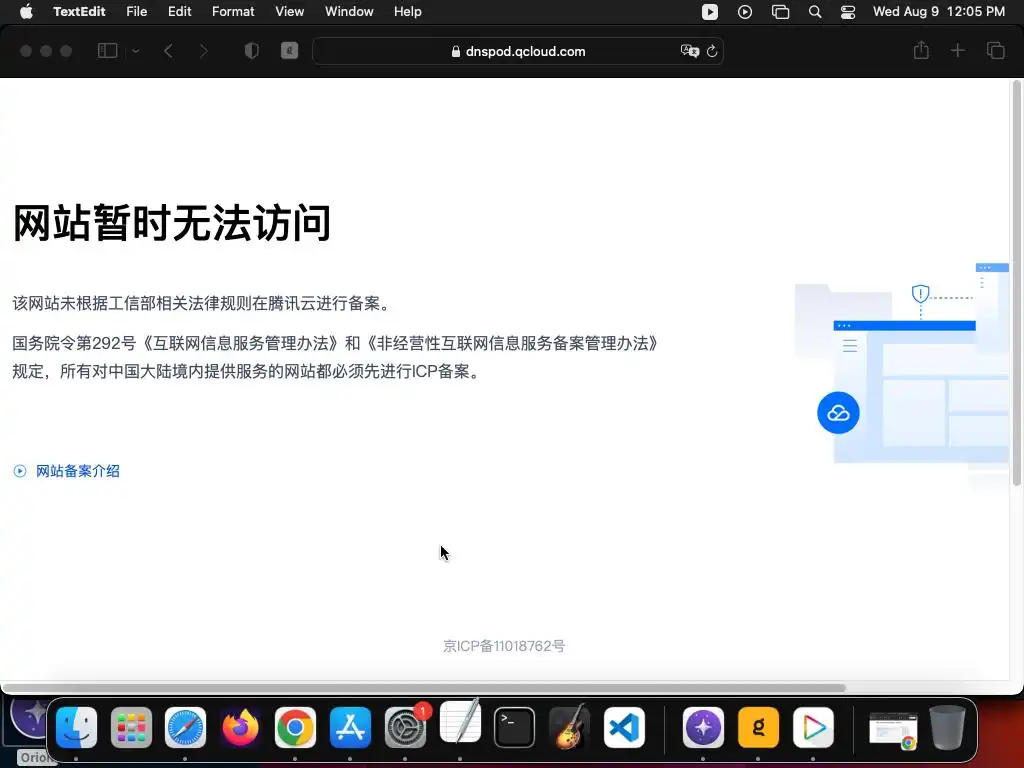Add a new tab with plus
The width and height of the screenshot is (1024, 768).
[957, 50]
